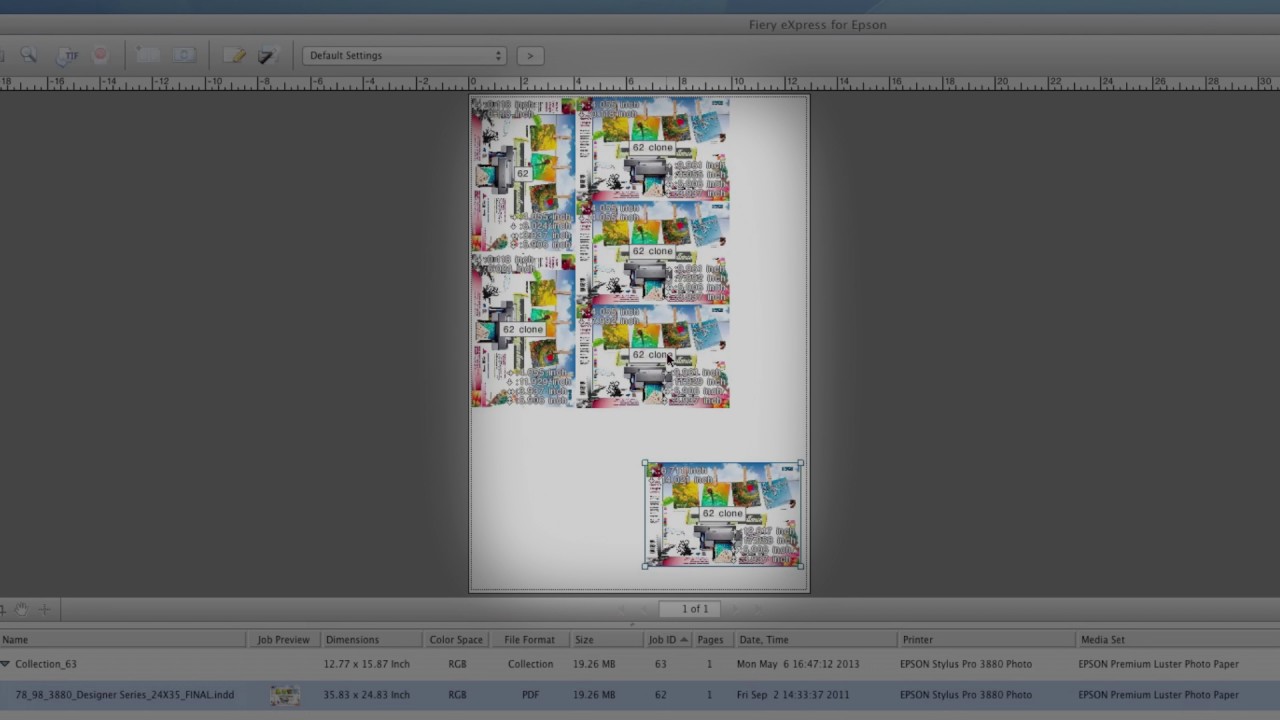The image size is (1280, 720).
Task: Click the "62" label on top-left image
Action: coord(522,174)
